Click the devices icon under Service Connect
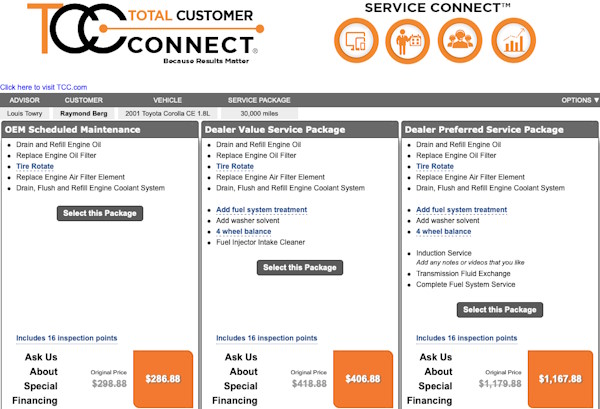 (358, 40)
